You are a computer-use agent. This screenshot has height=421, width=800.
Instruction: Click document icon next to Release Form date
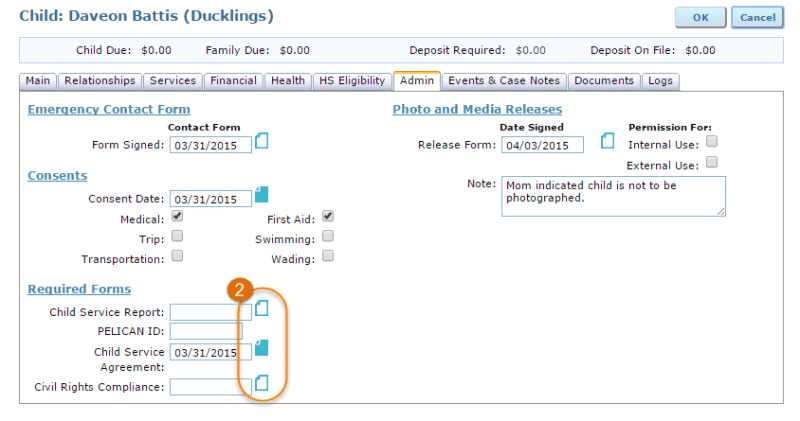[607, 141]
